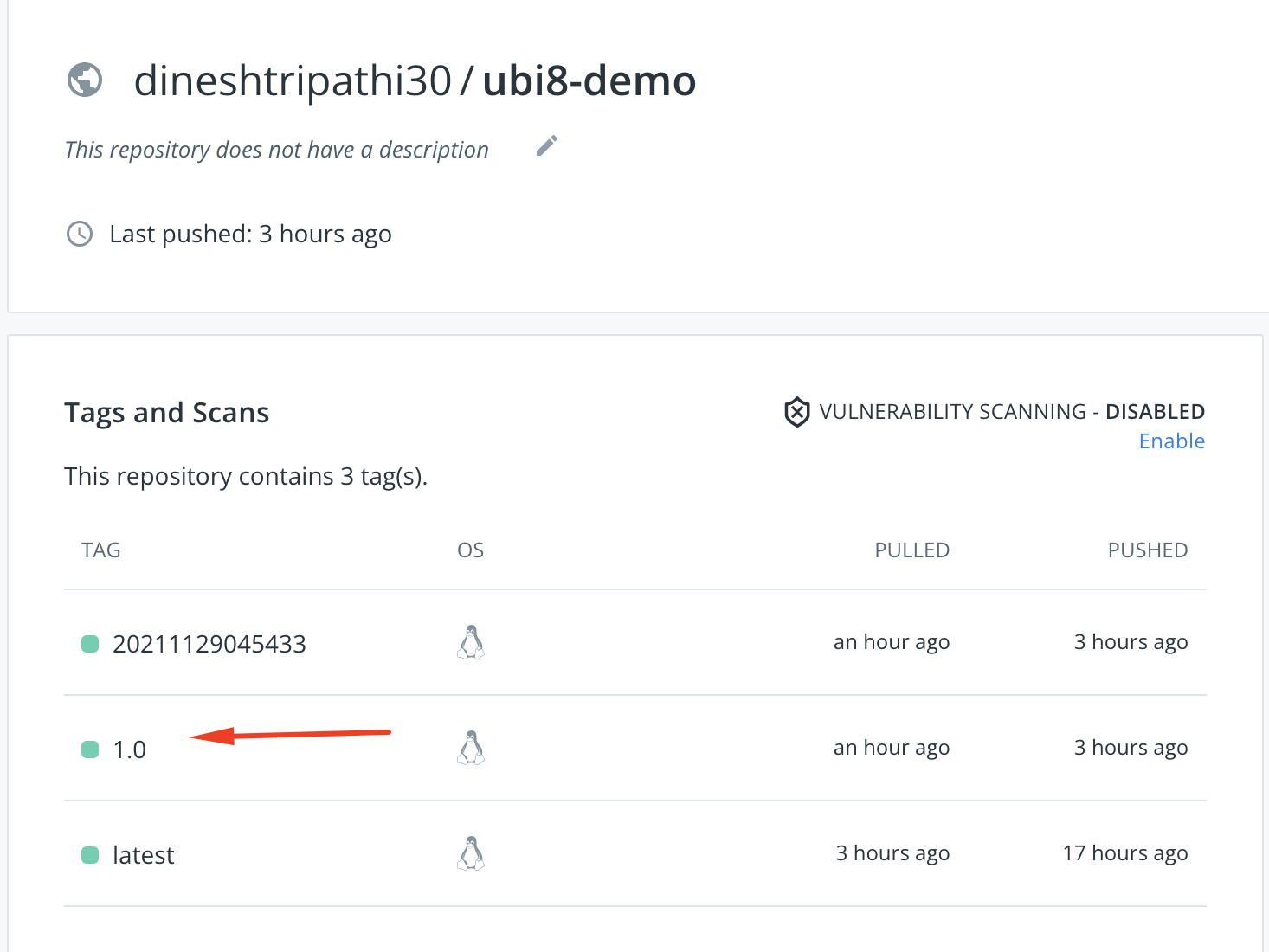
Task: Click the PULLED column header
Action: [x=912, y=550]
